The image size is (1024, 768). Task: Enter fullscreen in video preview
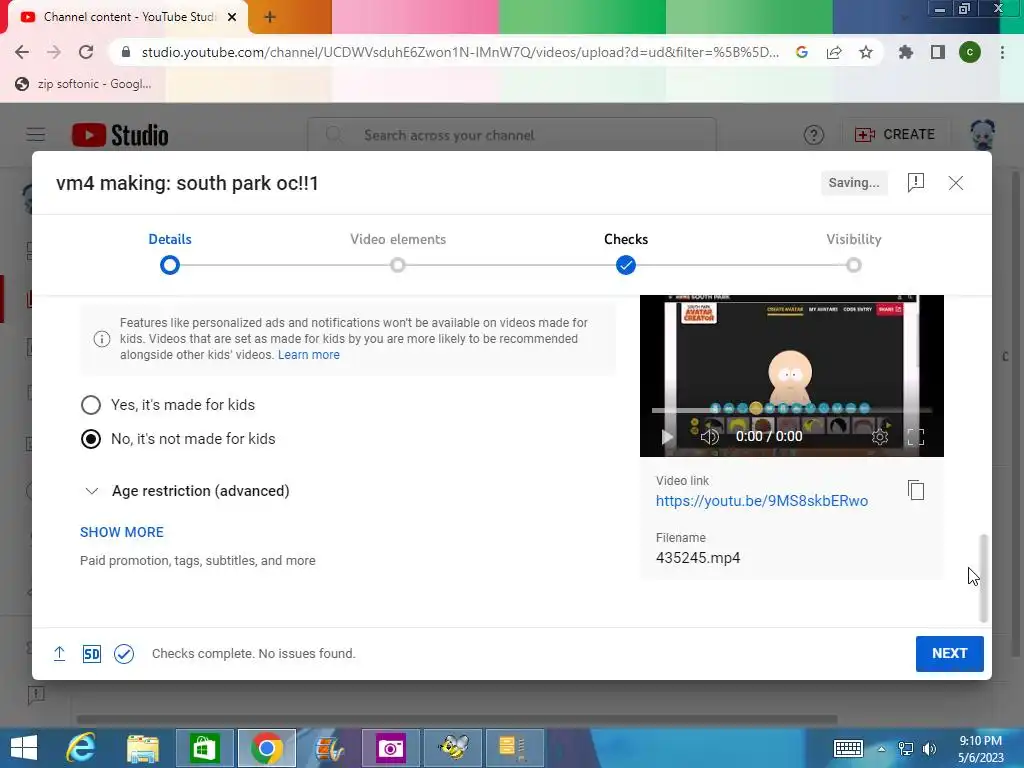coord(916,436)
